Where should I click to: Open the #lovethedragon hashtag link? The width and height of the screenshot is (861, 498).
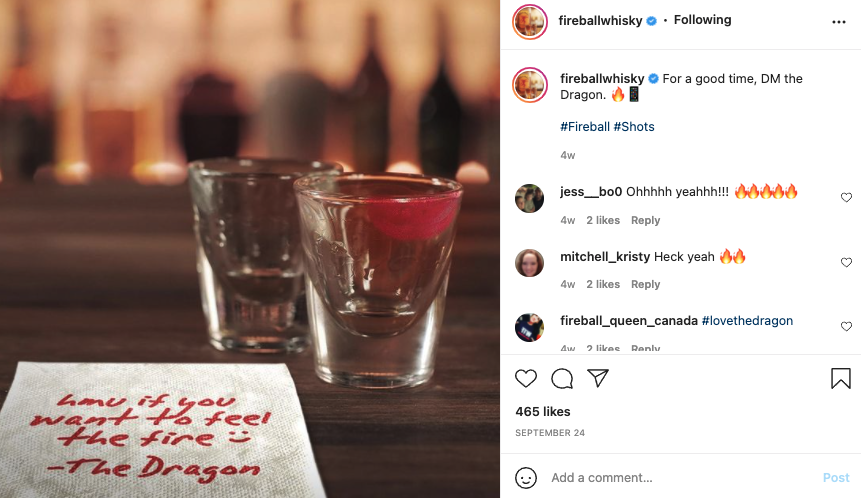747,321
